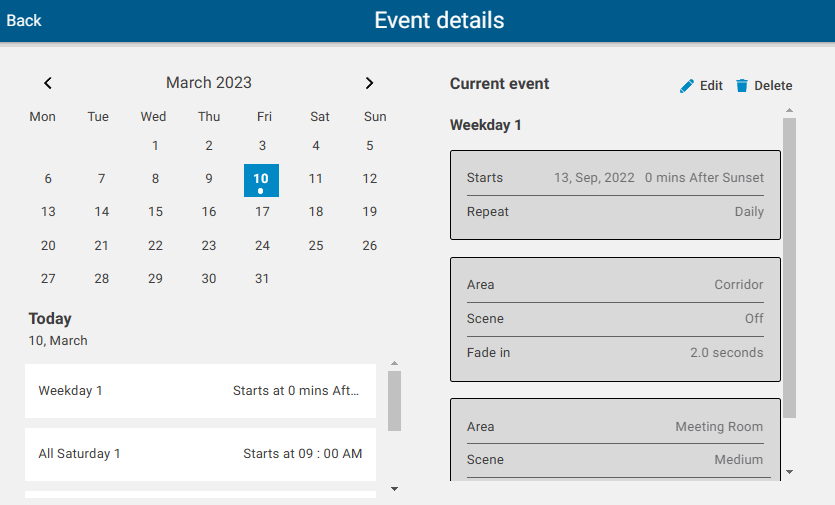Click the Scene Off row
Viewport: 835px width, 505px height.
click(615, 319)
